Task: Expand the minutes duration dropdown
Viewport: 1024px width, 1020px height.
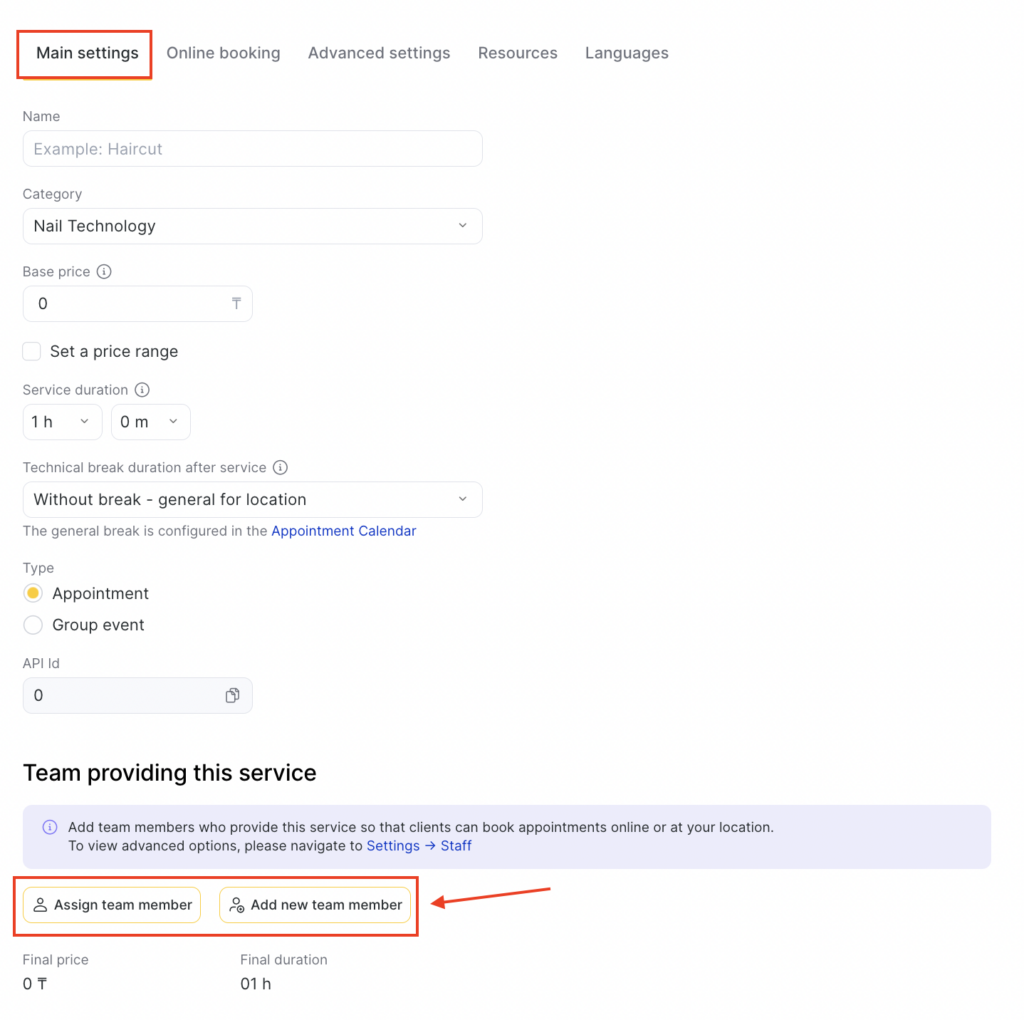Action: coord(150,422)
